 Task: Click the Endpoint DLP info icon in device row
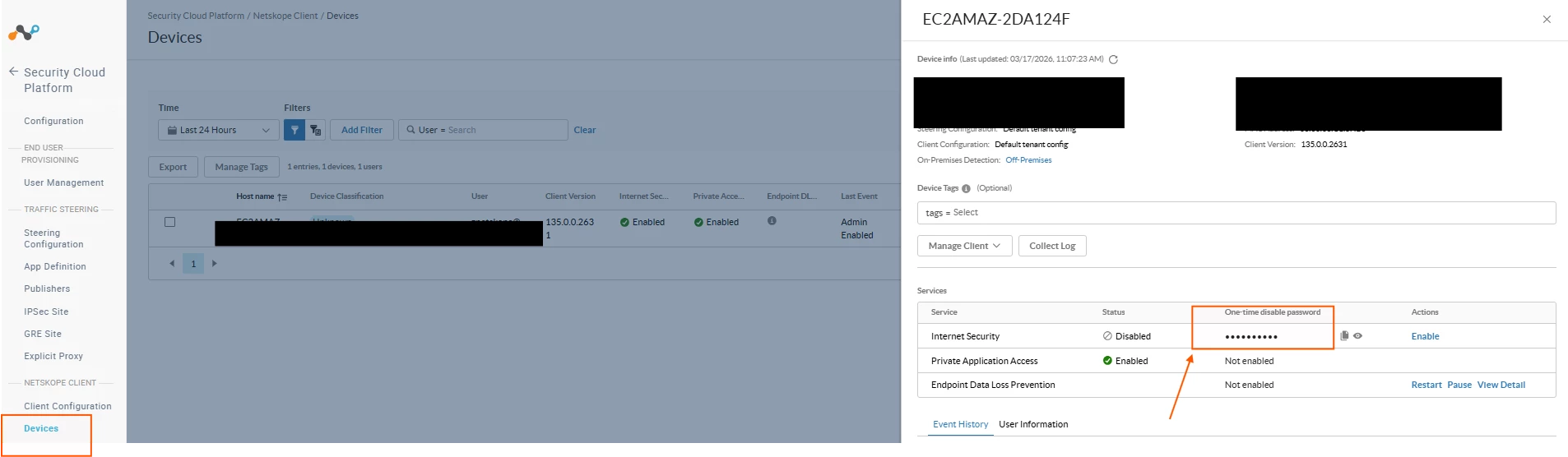[772, 221]
